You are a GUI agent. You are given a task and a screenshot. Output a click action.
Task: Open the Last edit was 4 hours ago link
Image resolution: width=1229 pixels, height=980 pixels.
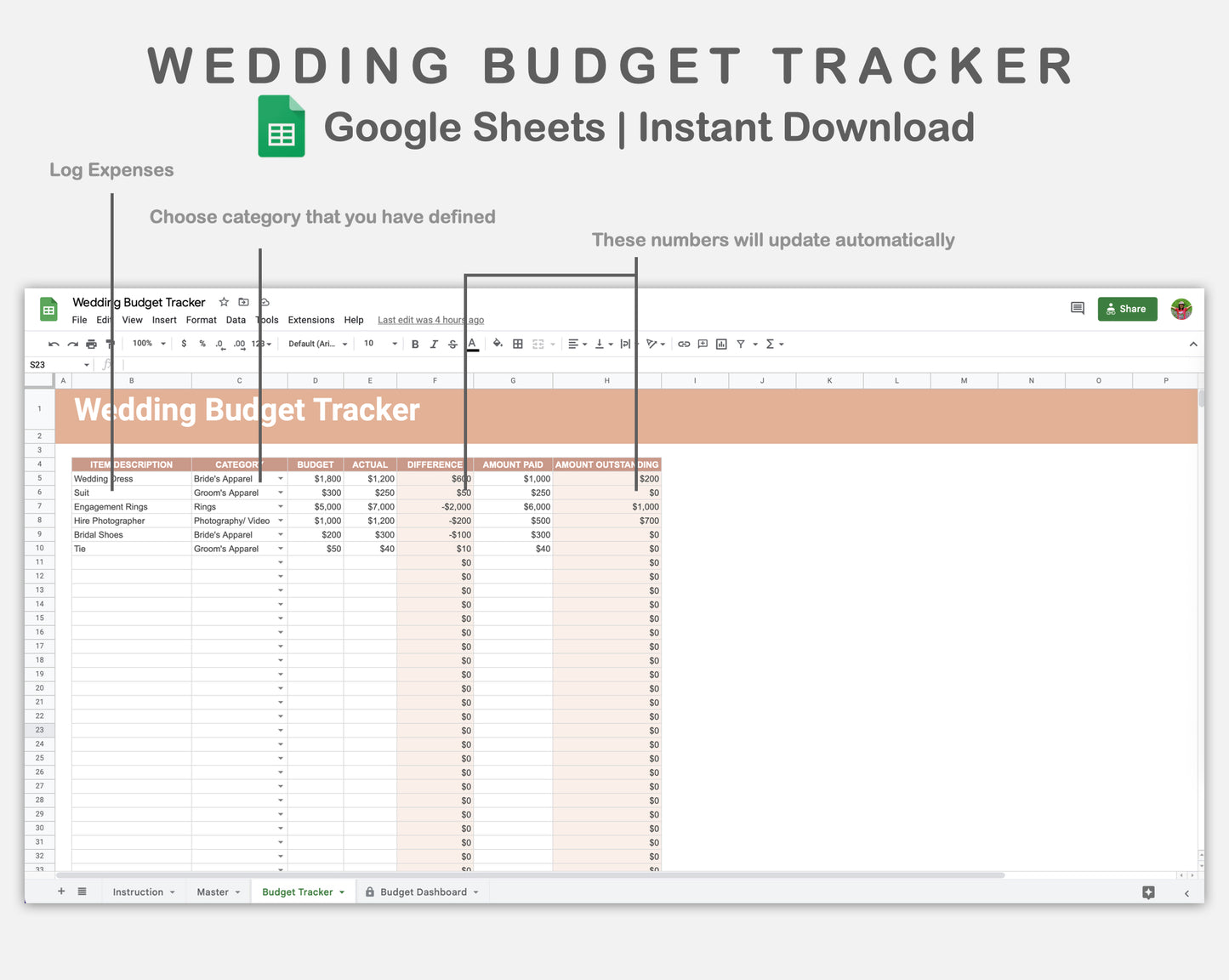[x=430, y=320]
